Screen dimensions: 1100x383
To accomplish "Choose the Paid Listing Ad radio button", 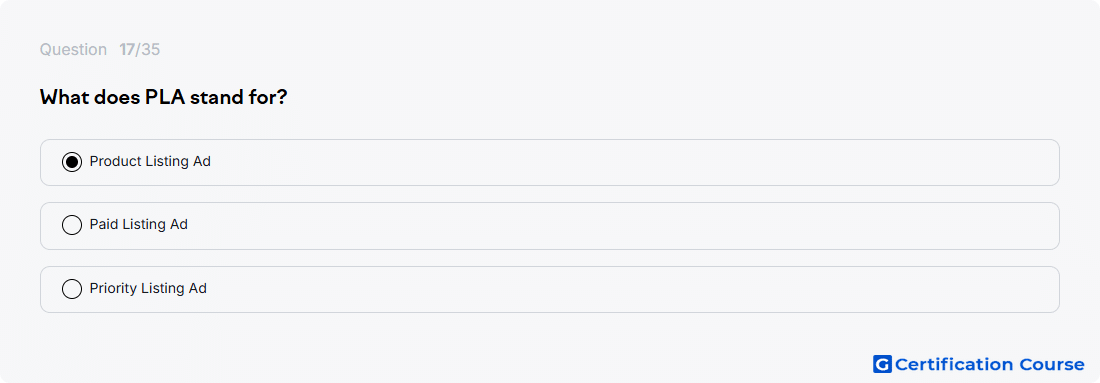I will pos(72,225).
